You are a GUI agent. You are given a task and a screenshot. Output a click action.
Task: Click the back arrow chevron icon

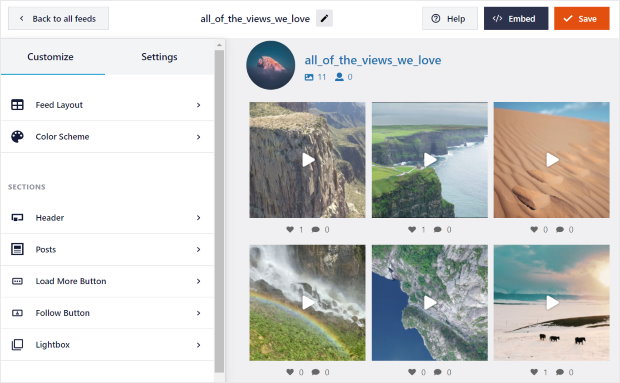coord(22,19)
